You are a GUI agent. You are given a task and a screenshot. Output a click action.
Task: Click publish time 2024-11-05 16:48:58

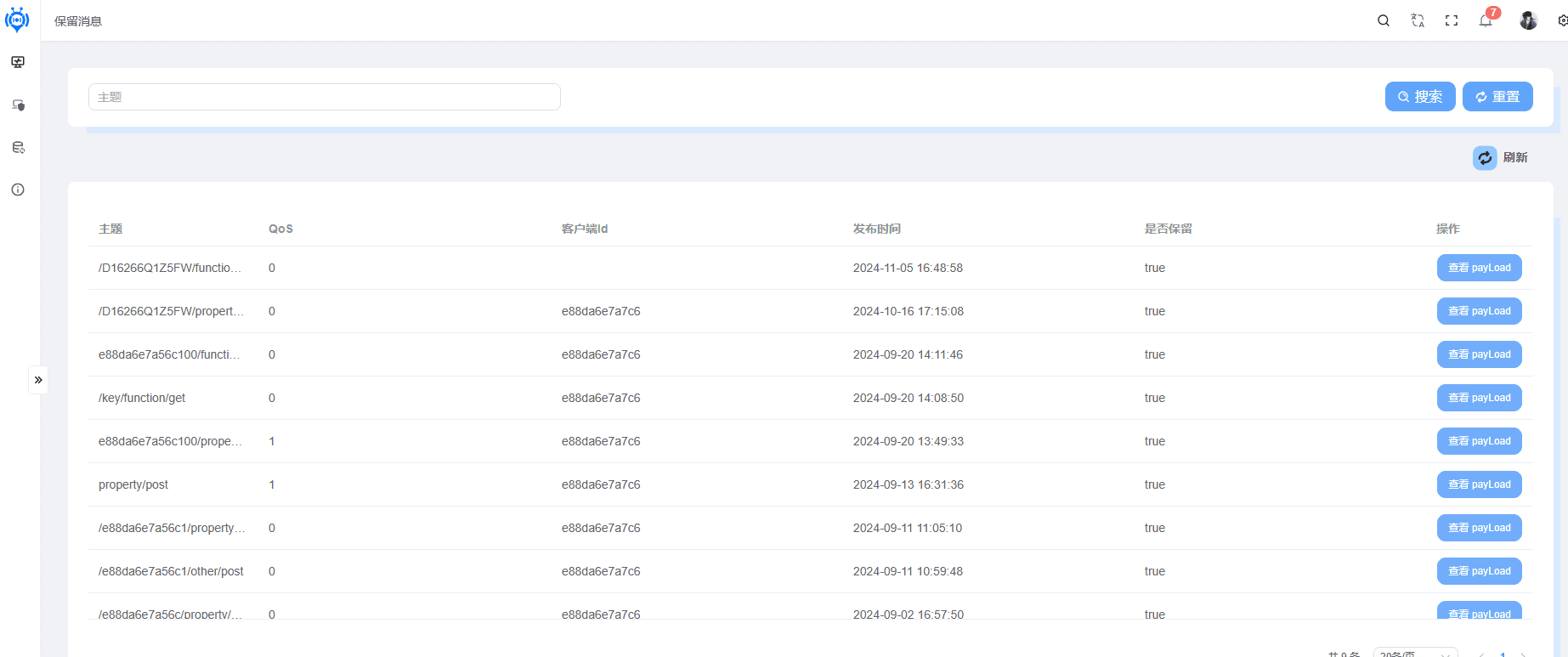pos(908,268)
